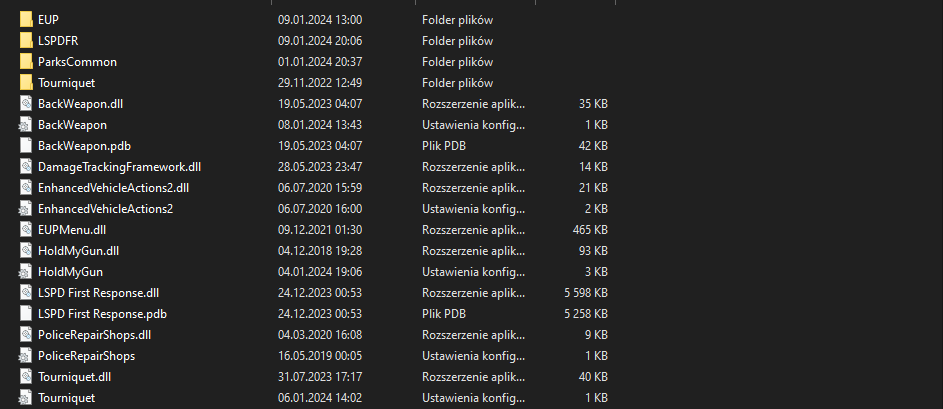The width and height of the screenshot is (943, 409).
Task: Select Tourniquet.dll file name
Action: pos(74,377)
